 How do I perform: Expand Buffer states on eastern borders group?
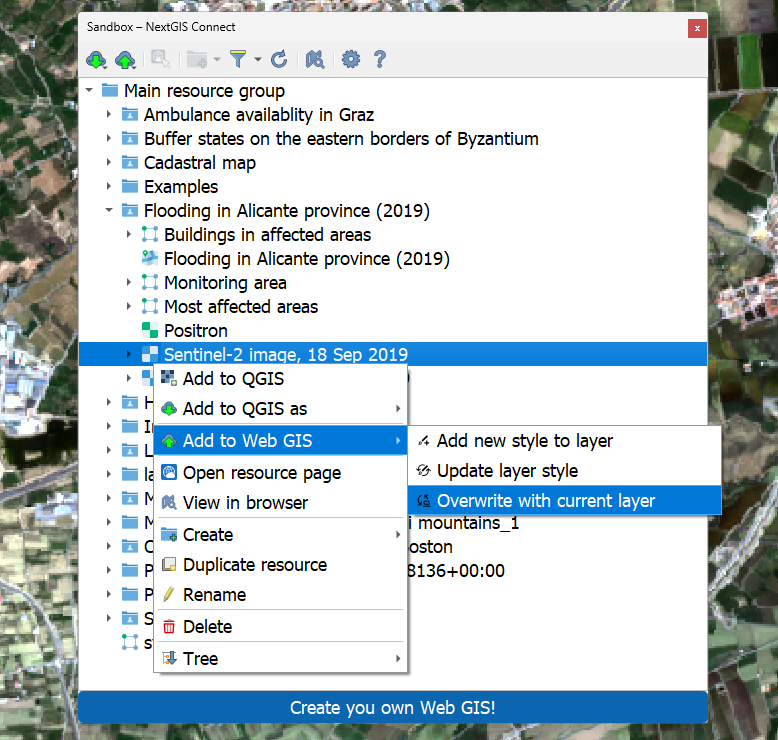pyautogui.click(x=109, y=138)
